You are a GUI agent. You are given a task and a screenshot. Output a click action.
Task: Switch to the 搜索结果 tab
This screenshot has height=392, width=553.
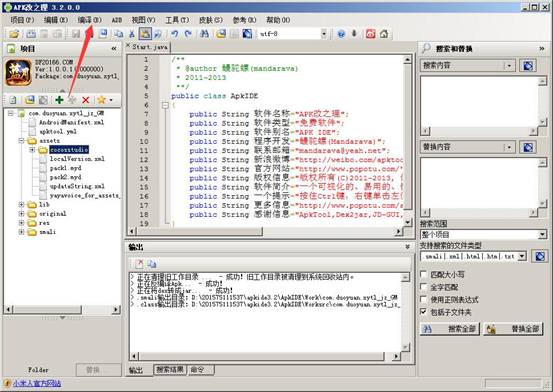tap(170, 369)
